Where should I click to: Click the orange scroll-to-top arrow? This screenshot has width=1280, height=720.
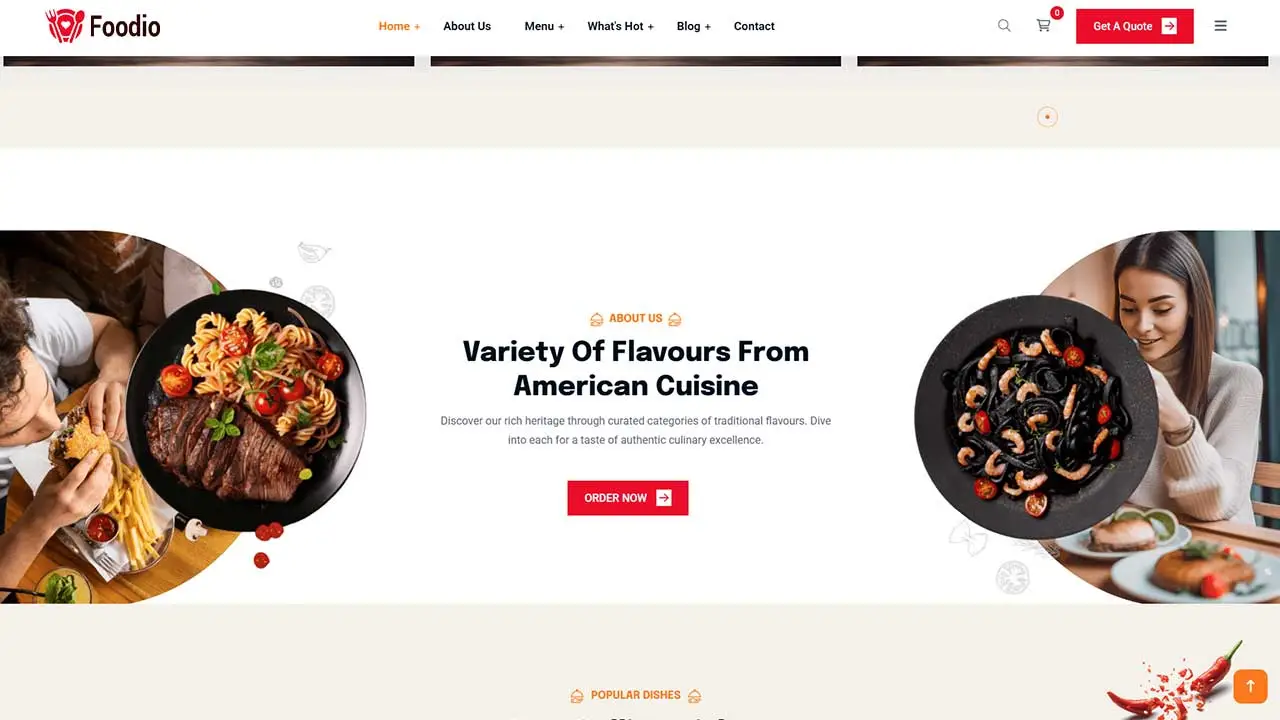click(1250, 686)
